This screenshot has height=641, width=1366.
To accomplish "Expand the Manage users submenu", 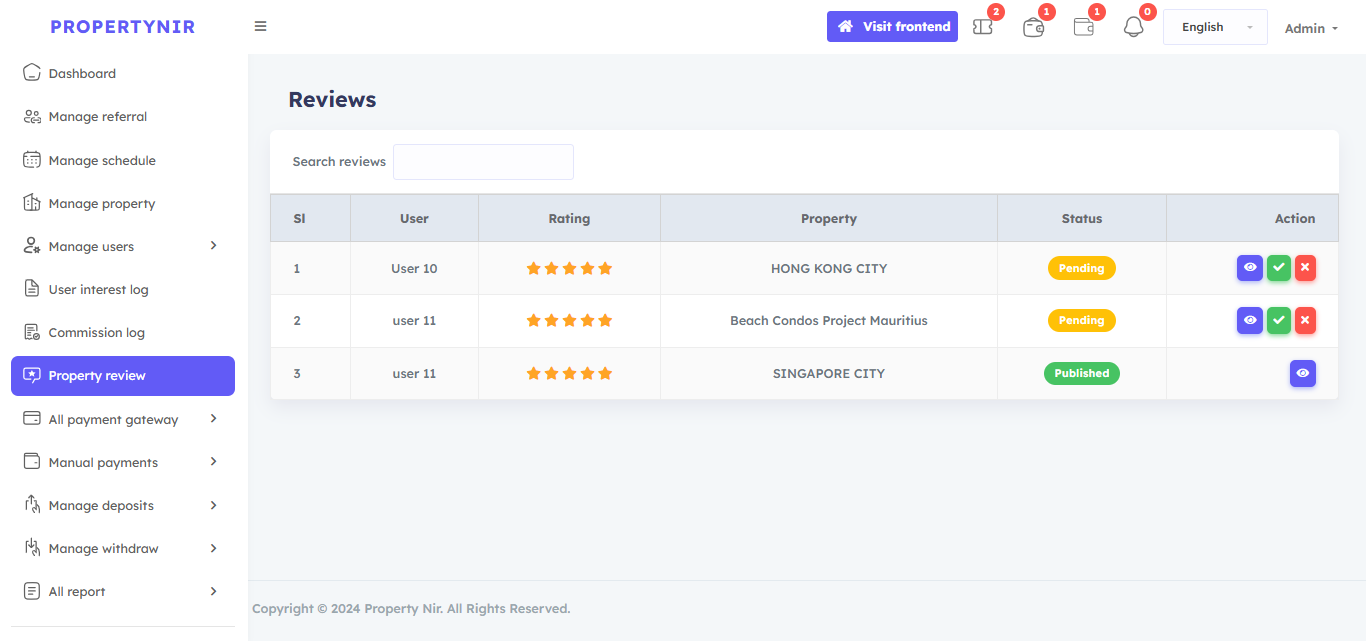I will [x=122, y=246].
